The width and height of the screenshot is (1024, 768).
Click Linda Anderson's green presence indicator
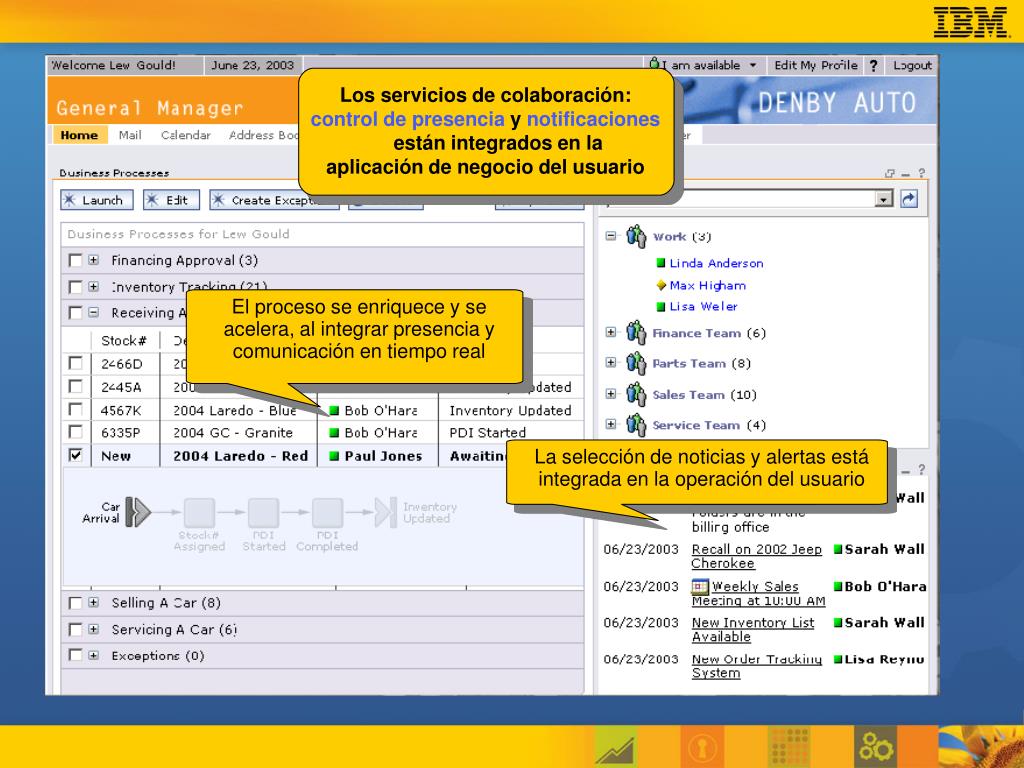[661, 263]
